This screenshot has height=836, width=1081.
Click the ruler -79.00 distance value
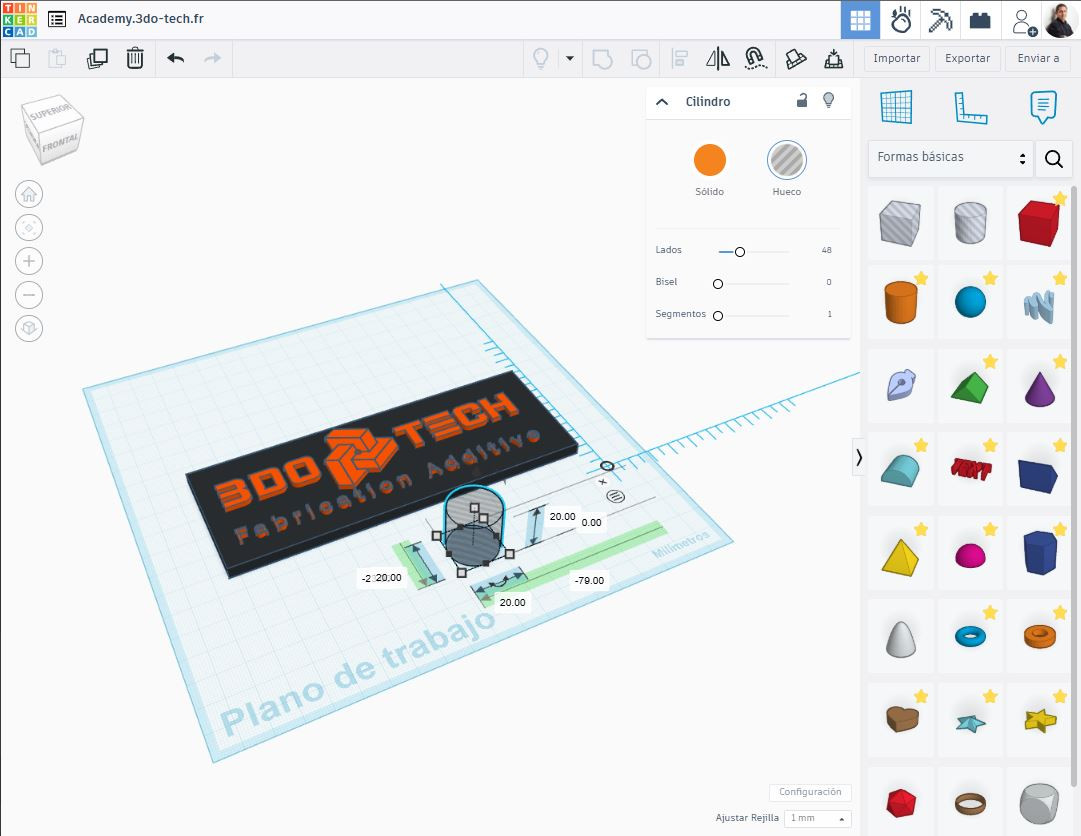click(x=589, y=580)
